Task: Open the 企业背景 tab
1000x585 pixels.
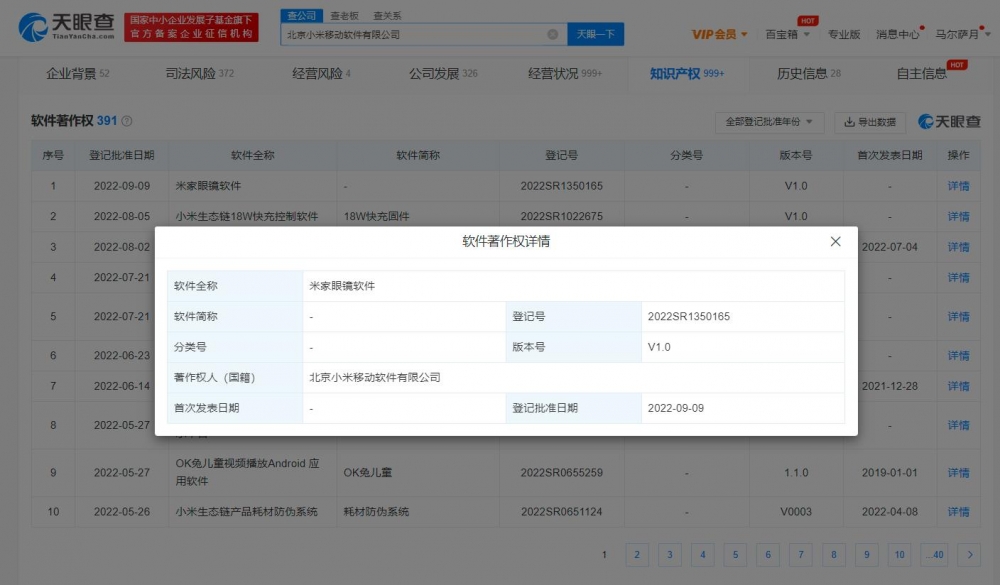Action: point(77,74)
